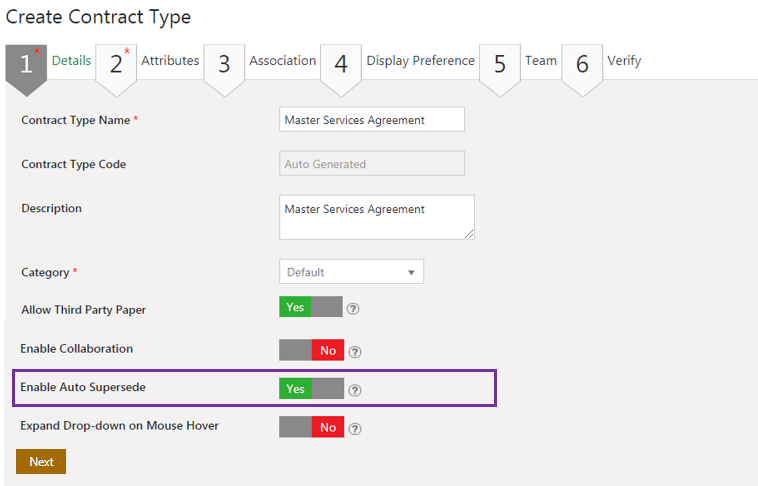Open the Team tab
Image resolution: width=758 pixels, height=486 pixels.
541,61
